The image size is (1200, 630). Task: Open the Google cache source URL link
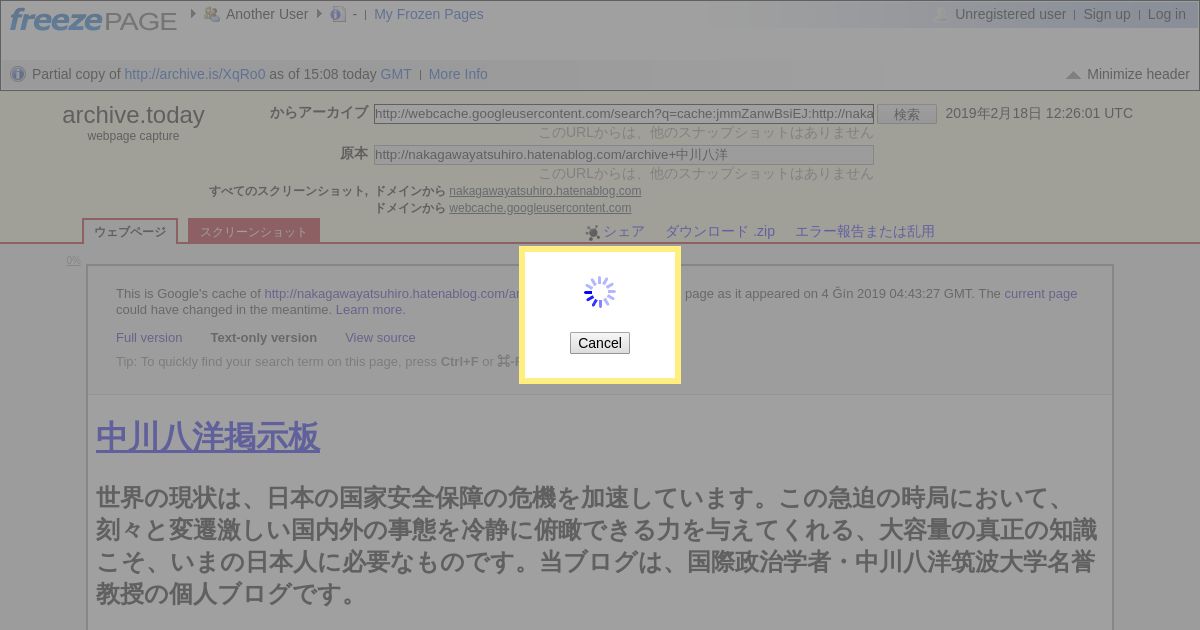pyautogui.click(x=392, y=294)
